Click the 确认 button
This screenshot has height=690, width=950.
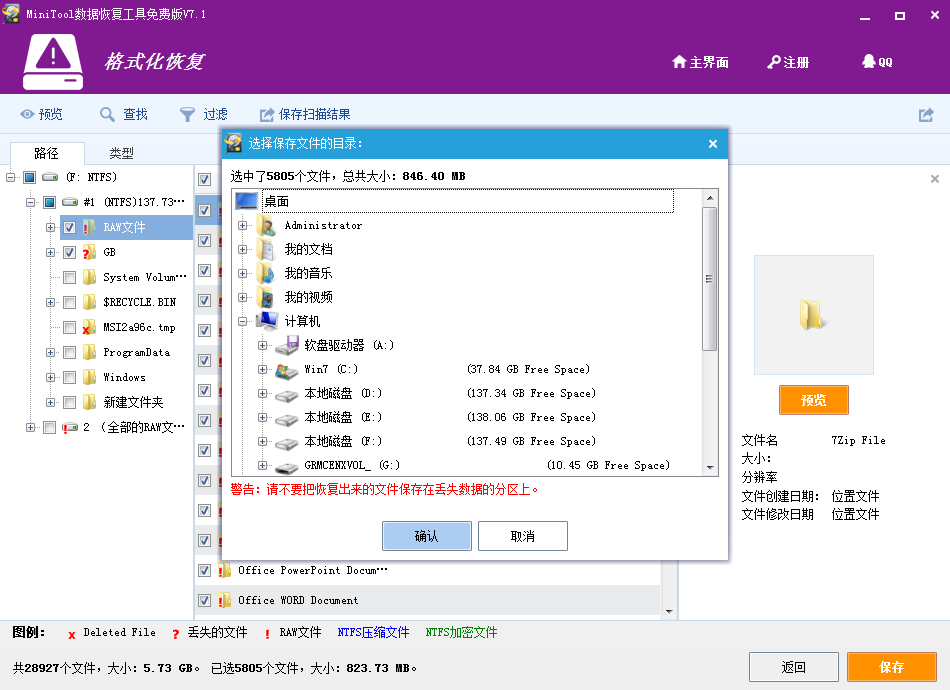(x=427, y=536)
